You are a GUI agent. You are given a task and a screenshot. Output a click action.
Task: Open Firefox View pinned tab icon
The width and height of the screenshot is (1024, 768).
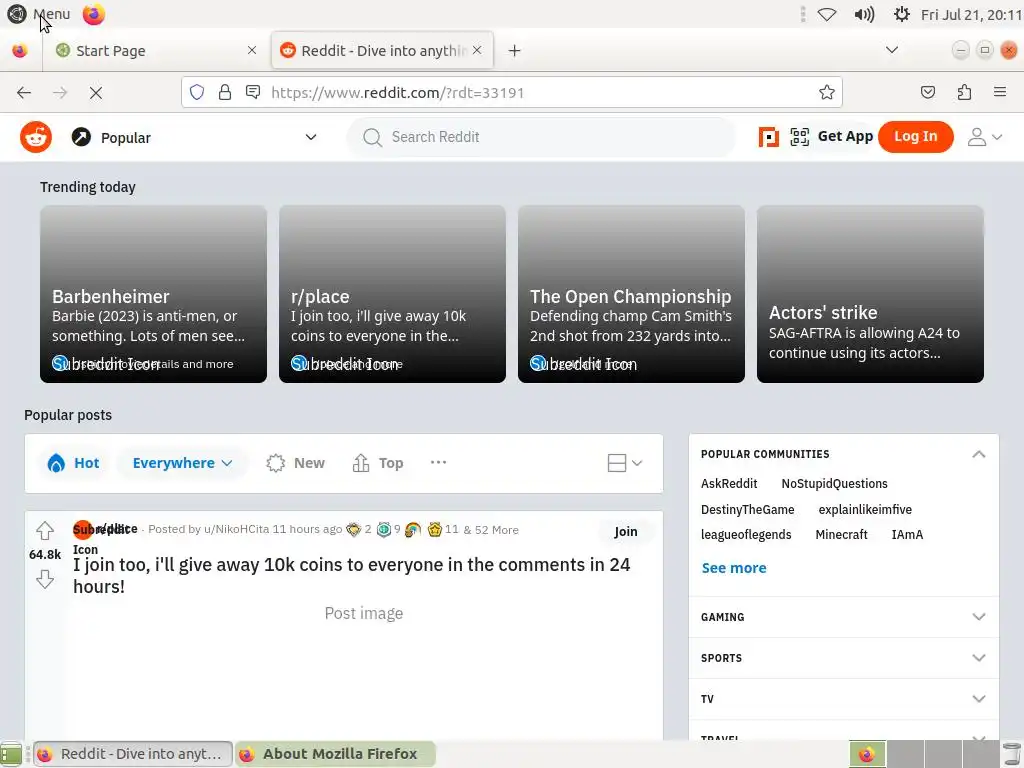pos(20,50)
